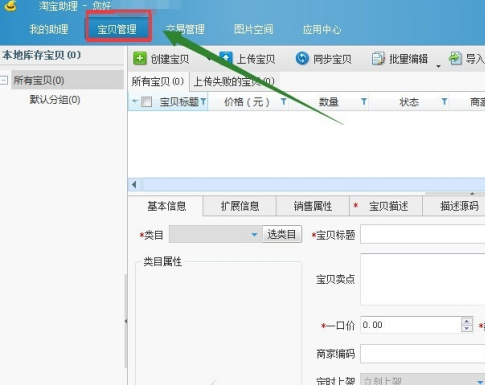Expand the small arrow before header checkbox
This screenshot has width=485, height=385.
pos(135,101)
